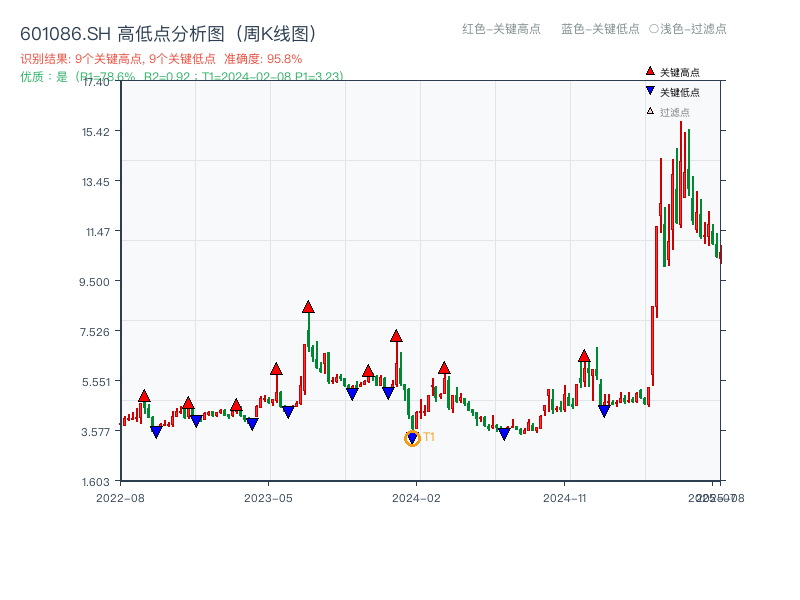Click the leftmost red 关键高点 triangle on the chart

pos(144,395)
